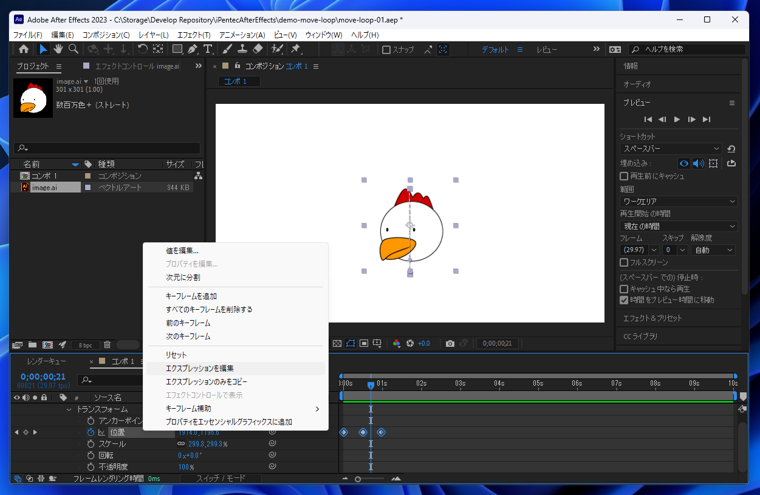Click the expression pickwhip icon in スケール row
The height and width of the screenshot is (495, 760).
(272, 443)
